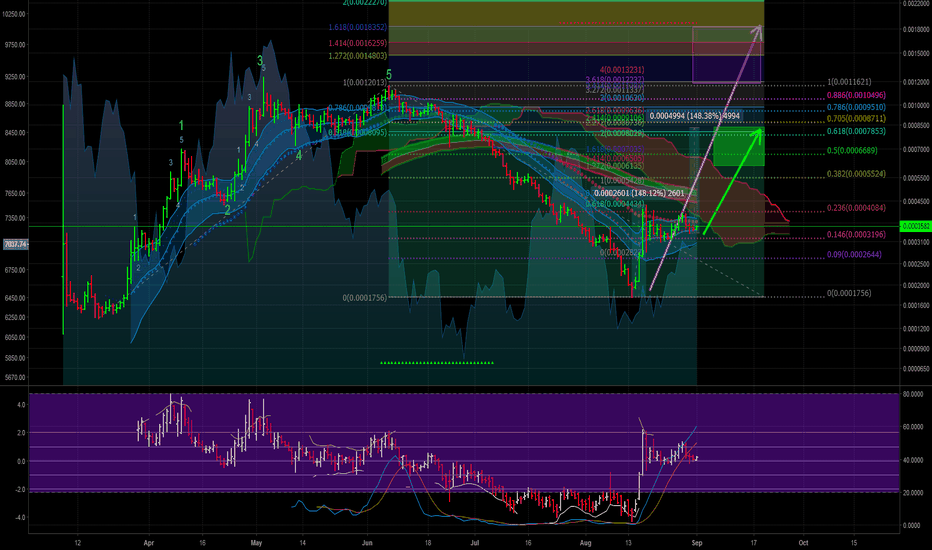This screenshot has height=550, width=932.
Task: Click the 0.146(0.0003196) retracement label
Action: tap(856, 235)
